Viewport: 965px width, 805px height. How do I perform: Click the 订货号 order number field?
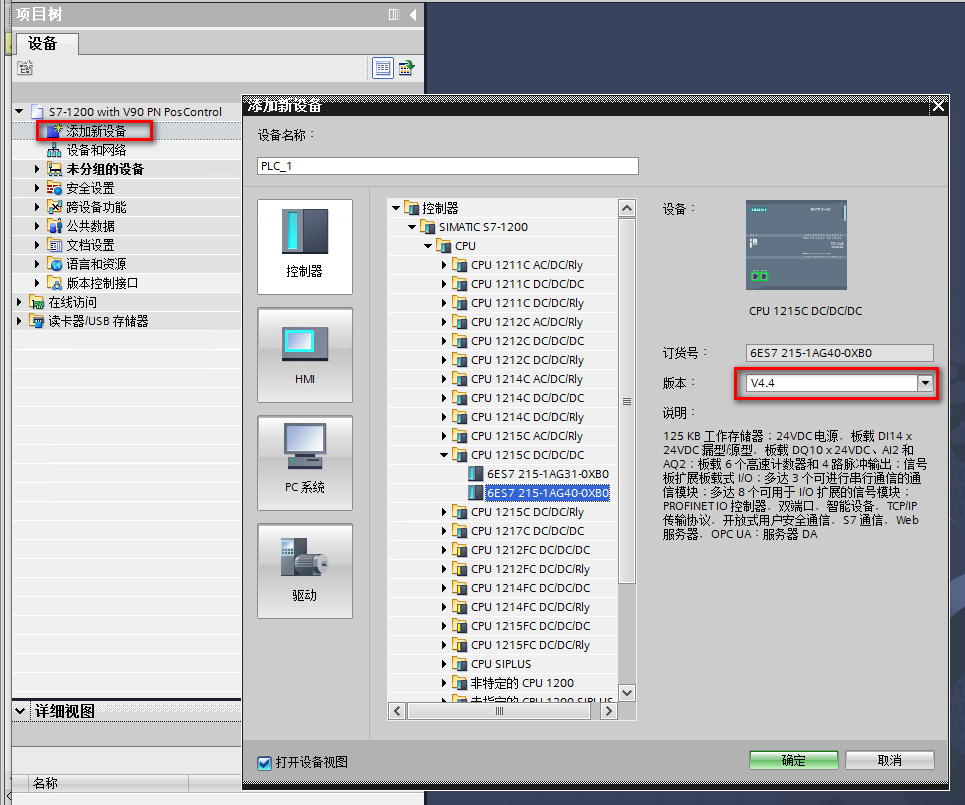(839, 353)
